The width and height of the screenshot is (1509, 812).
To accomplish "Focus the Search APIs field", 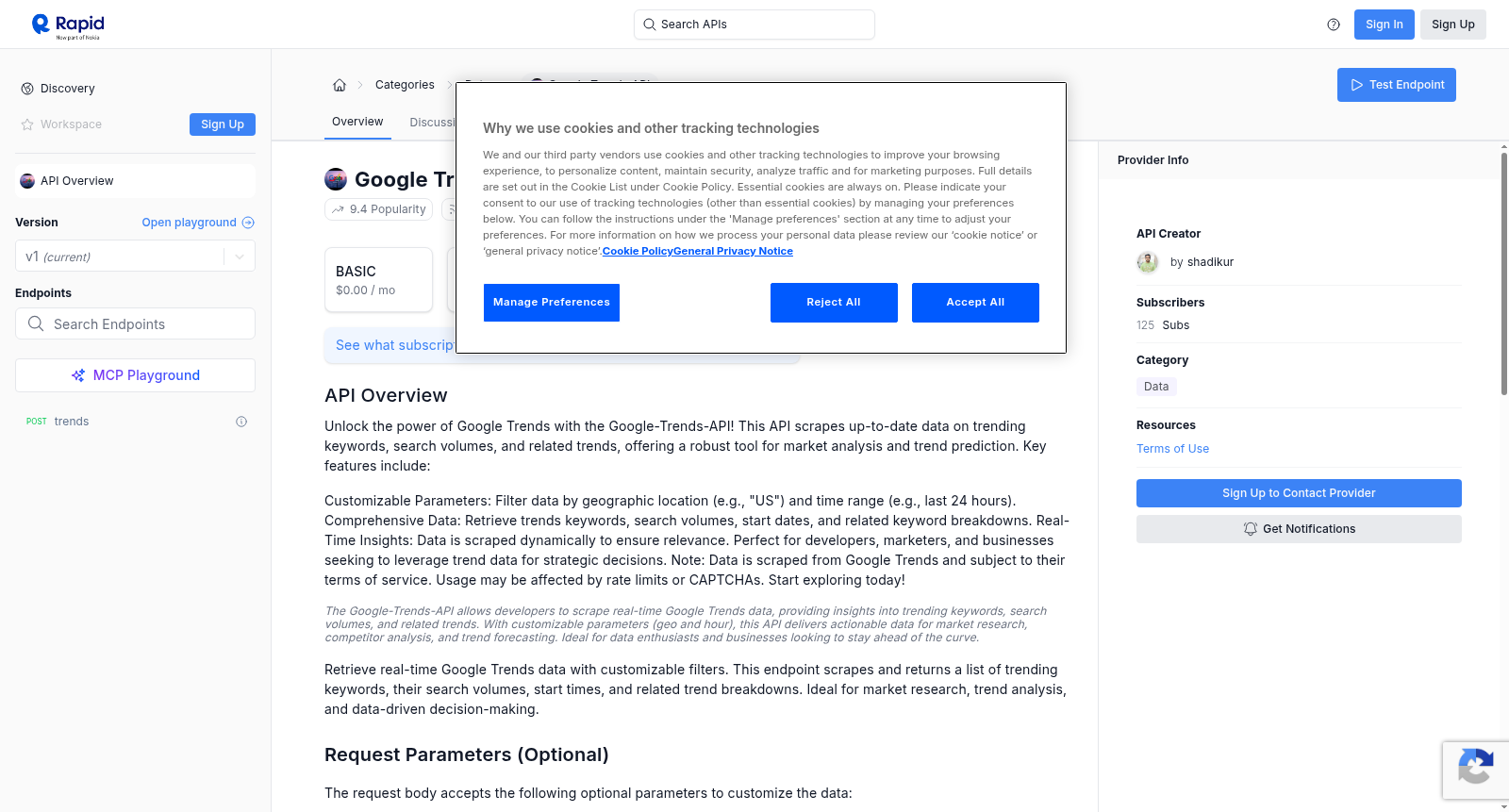I will [x=754, y=25].
